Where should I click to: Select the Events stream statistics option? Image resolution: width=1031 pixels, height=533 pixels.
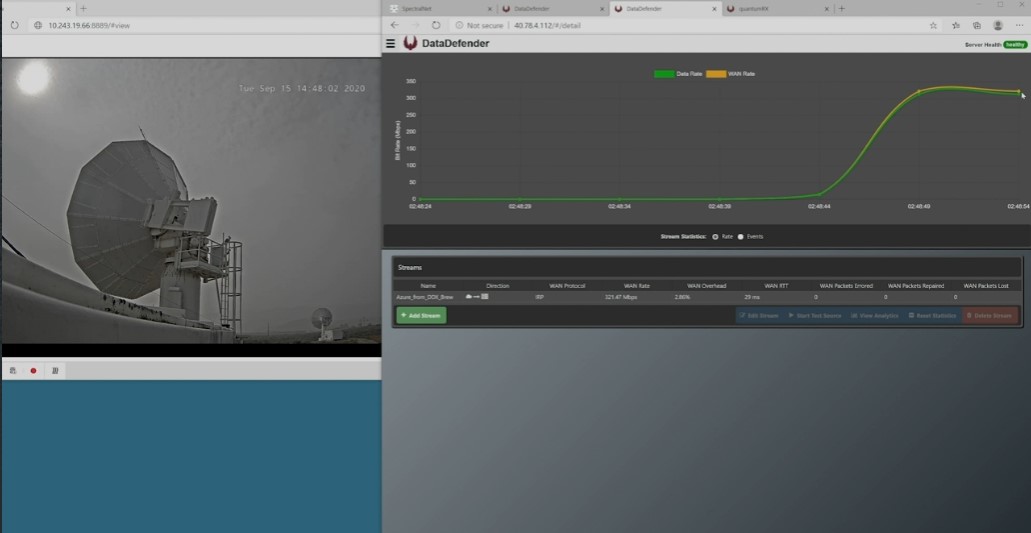pyautogui.click(x=741, y=237)
